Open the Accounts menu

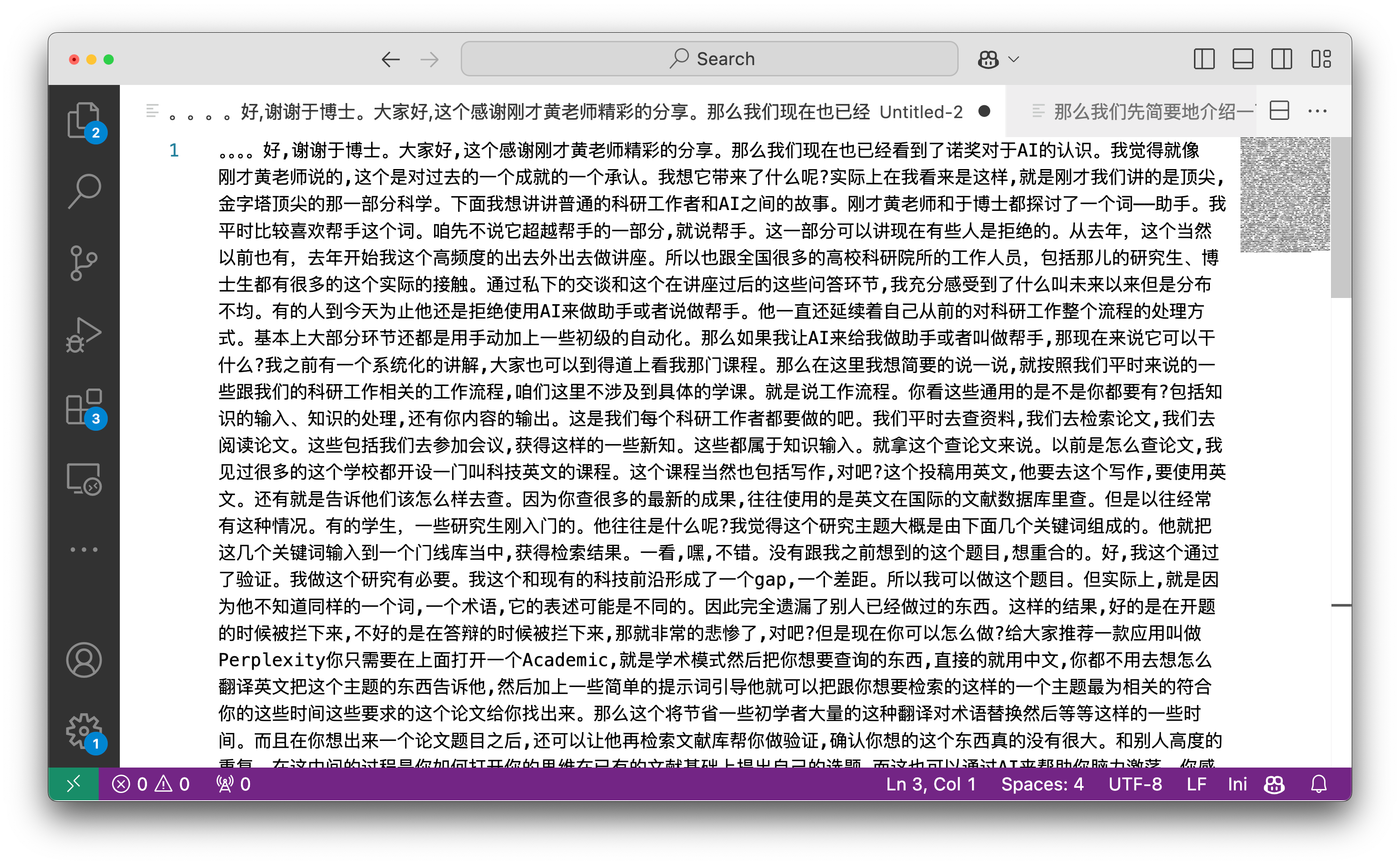click(84, 660)
